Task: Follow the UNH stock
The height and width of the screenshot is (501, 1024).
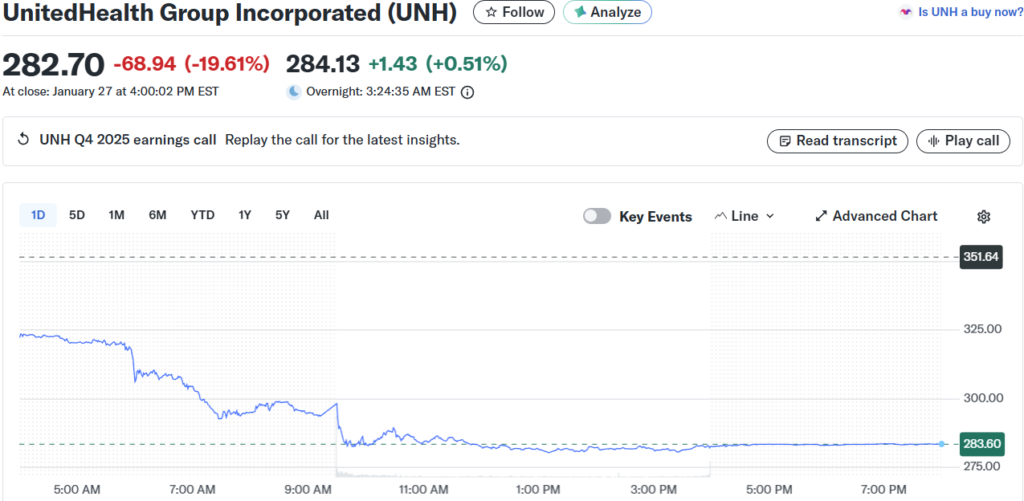Action: (x=514, y=12)
